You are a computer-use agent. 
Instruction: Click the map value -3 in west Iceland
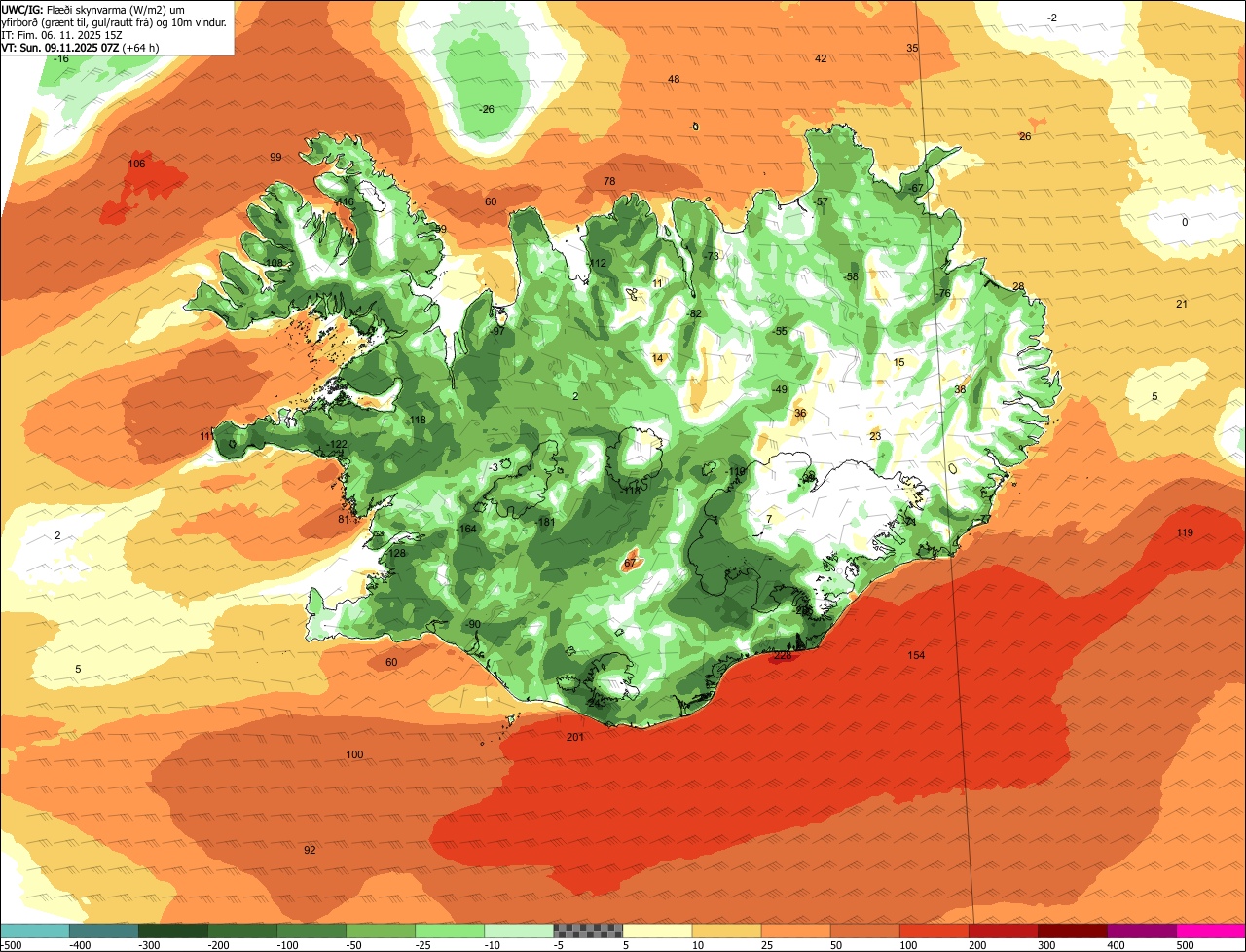(x=495, y=467)
